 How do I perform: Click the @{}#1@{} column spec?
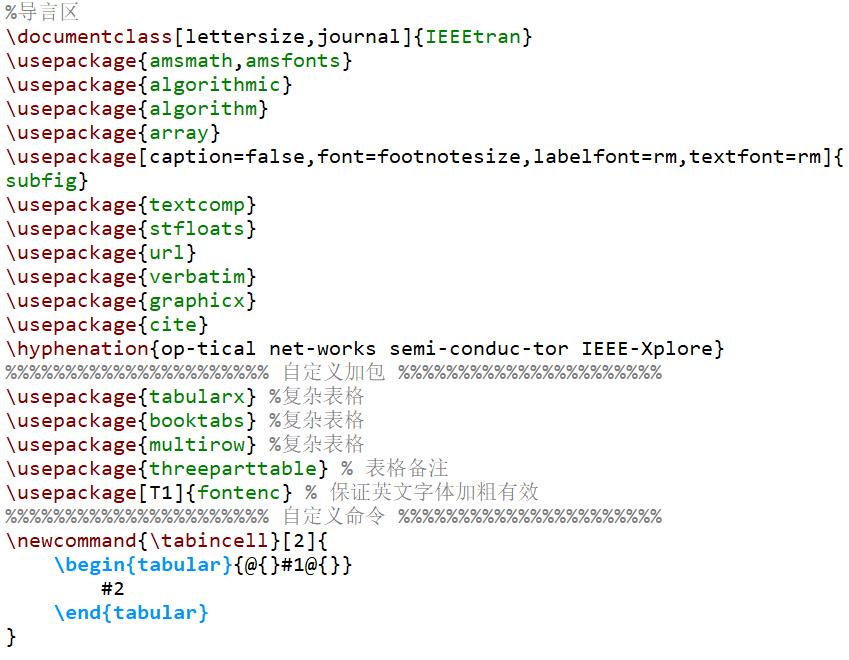(x=293, y=565)
